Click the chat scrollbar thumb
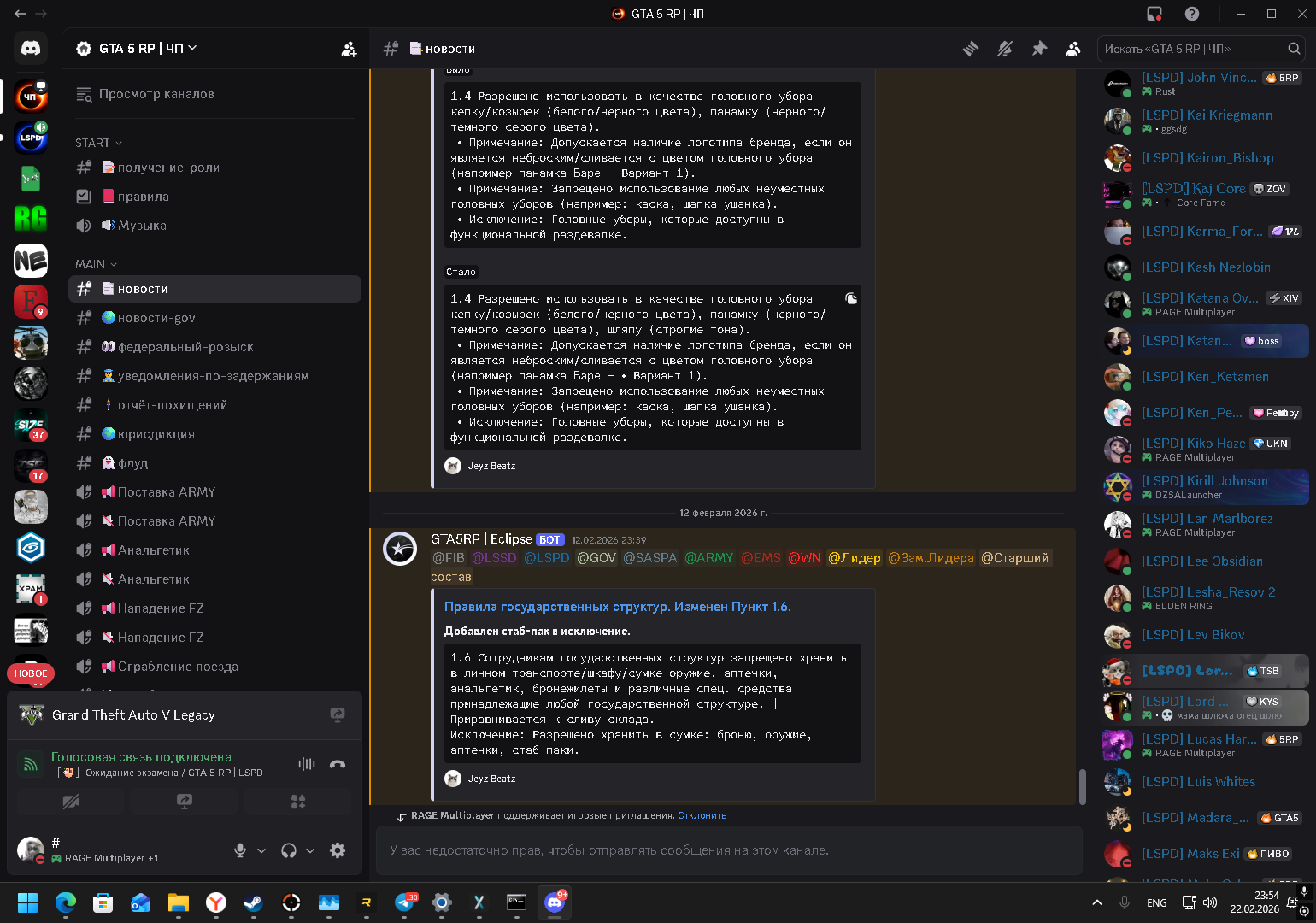This screenshot has height=923, width=1316. tap(1081, 786)
